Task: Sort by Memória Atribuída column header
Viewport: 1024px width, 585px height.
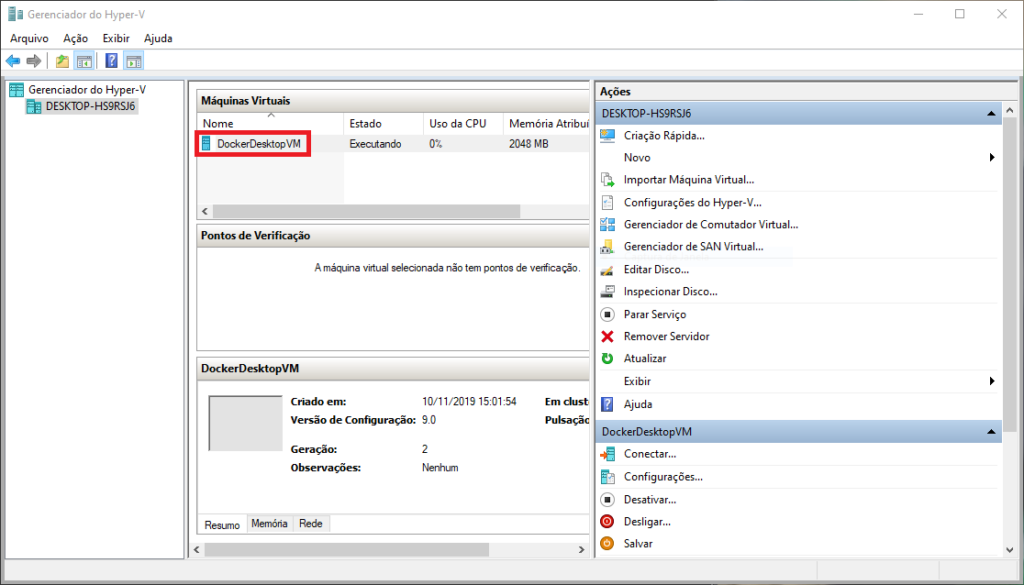Action: 547,123
